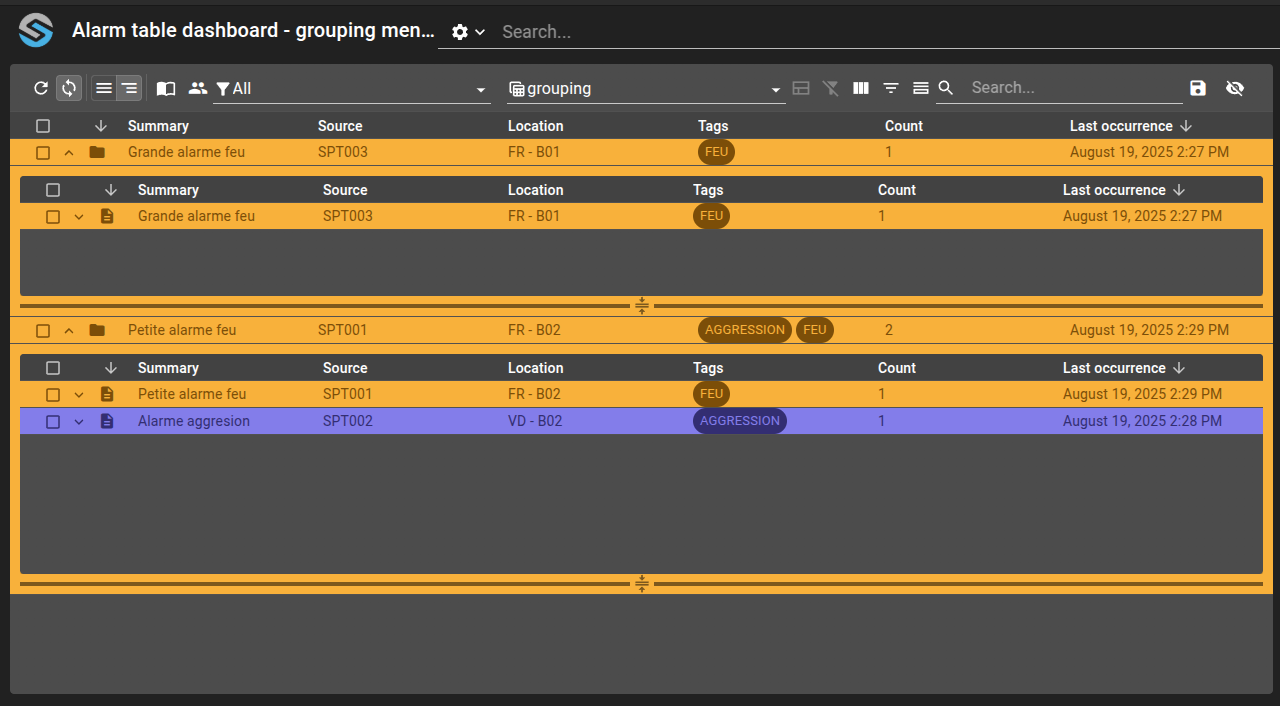Check the Petite alarme feu group checkbox

(x=43, y=331)
